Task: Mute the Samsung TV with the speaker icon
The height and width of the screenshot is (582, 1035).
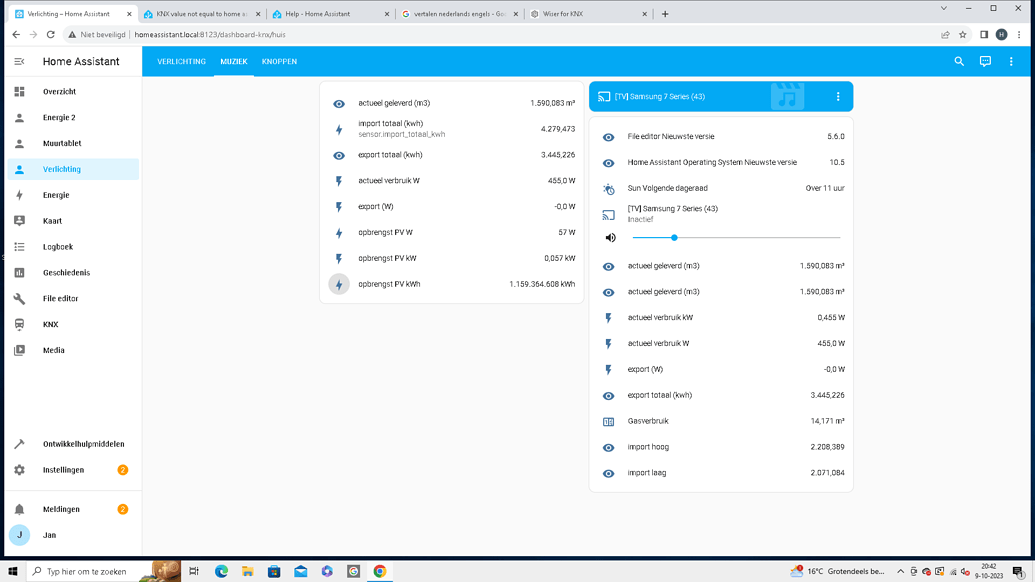Action: pos(609,237)
